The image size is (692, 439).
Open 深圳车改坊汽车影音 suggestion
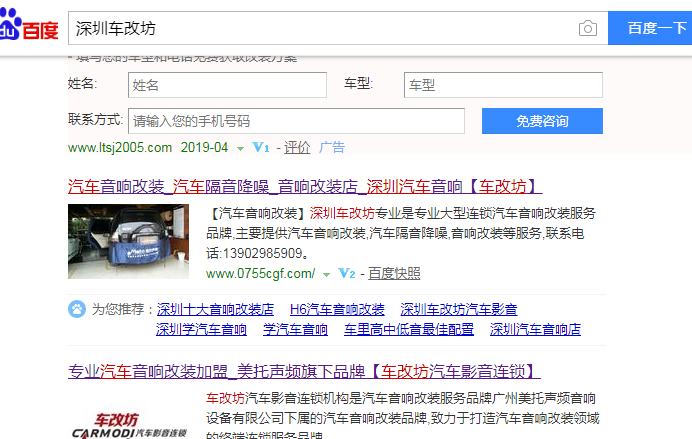point(459,309)
